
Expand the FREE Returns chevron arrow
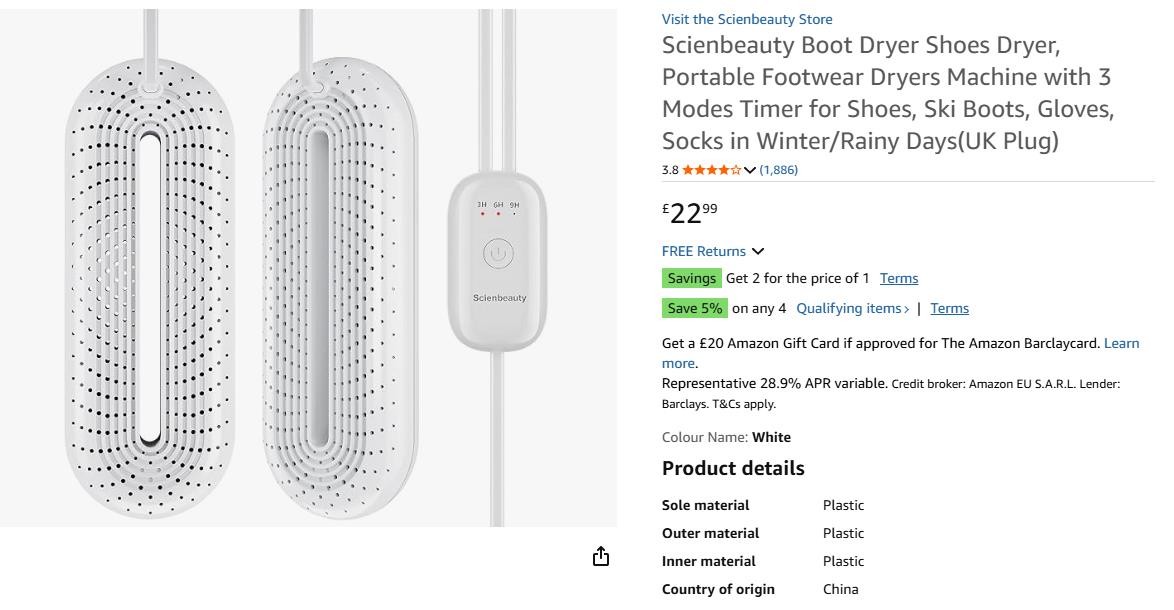[x=758, y=251]
